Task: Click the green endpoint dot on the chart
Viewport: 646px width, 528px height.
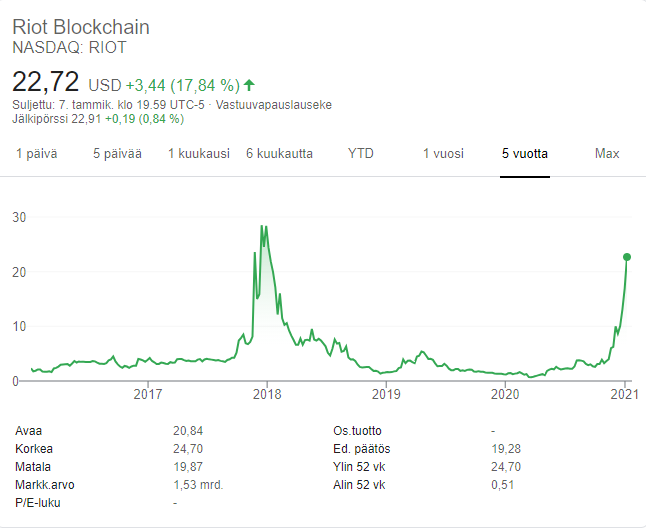Action: pos(627,257)
